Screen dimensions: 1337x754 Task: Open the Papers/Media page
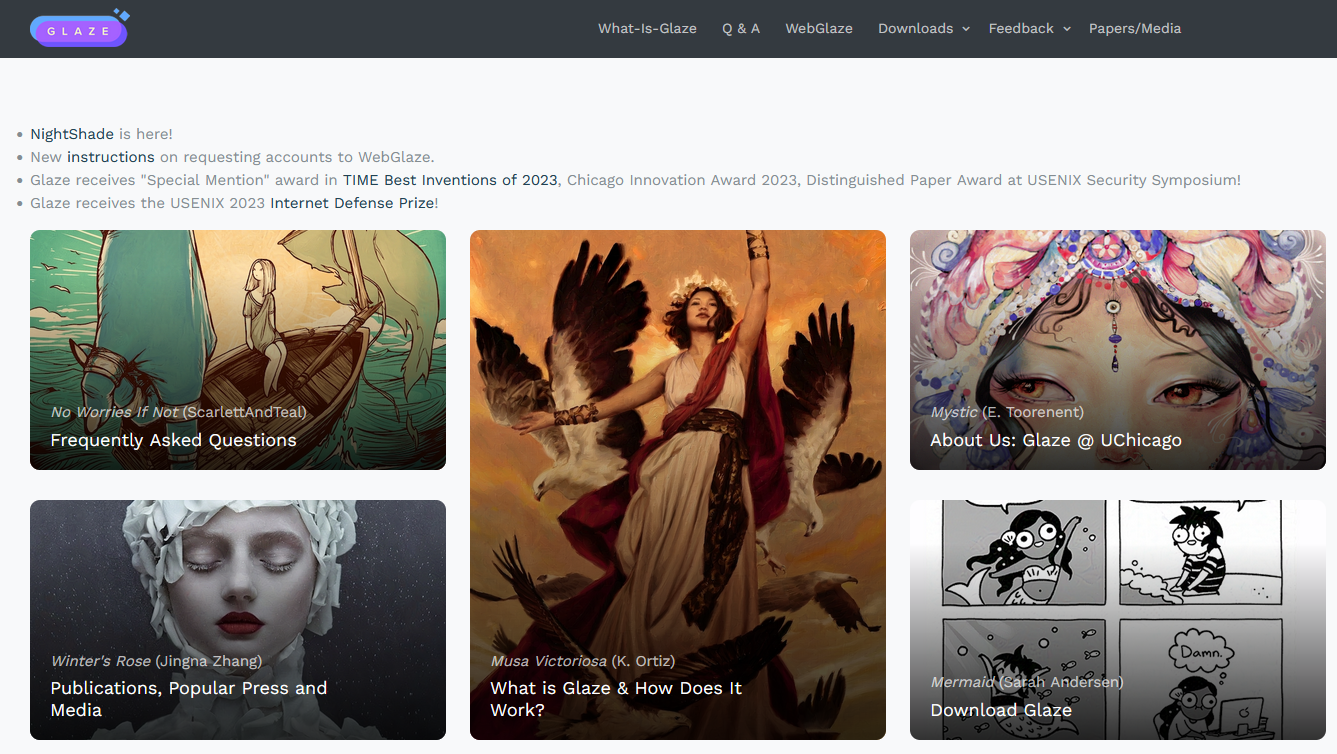click(x=1135, y=29)
